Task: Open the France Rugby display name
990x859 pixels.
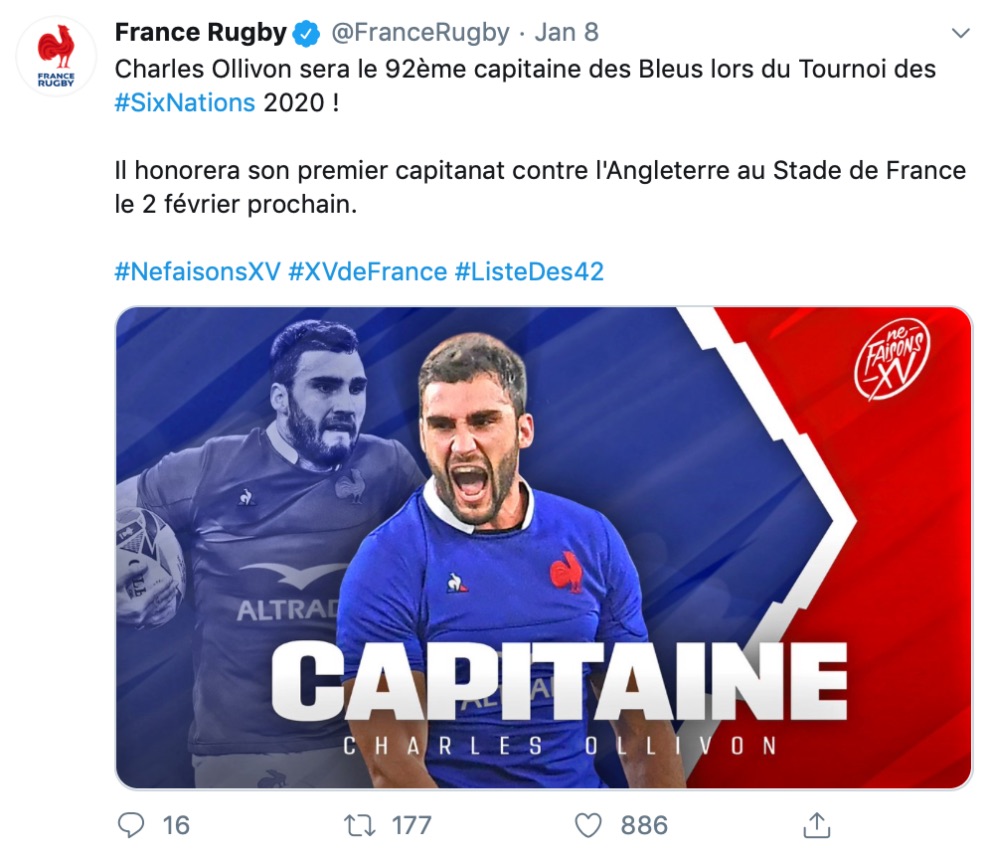Action: pyautogui.click(x=201, y=33)
